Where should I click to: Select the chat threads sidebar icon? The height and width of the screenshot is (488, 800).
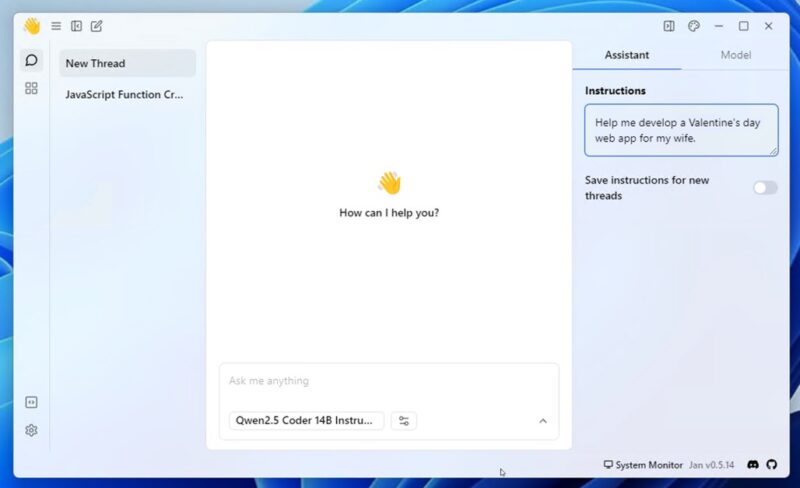point(31,61)
